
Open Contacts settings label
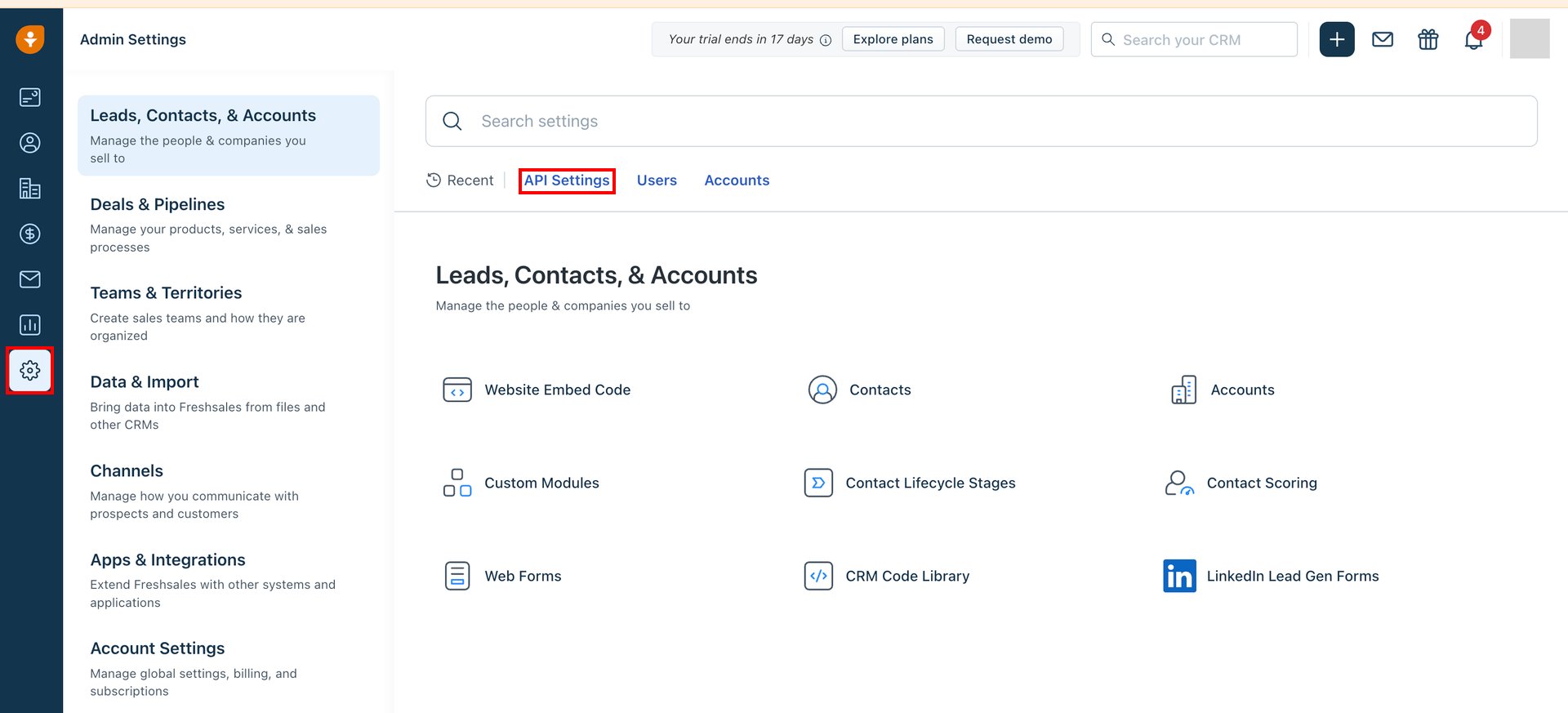click(880, 390)
